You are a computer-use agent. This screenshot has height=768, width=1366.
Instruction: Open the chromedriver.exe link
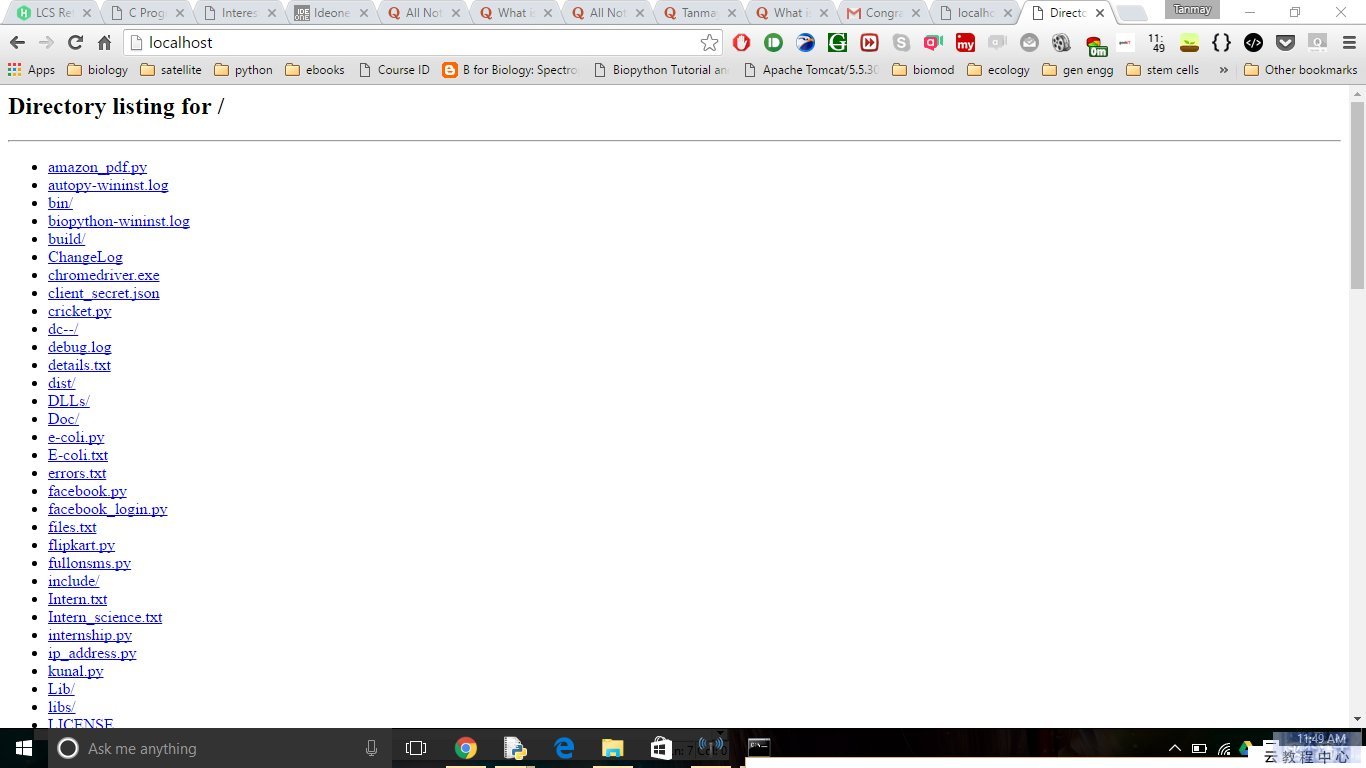tap(103, 275)
